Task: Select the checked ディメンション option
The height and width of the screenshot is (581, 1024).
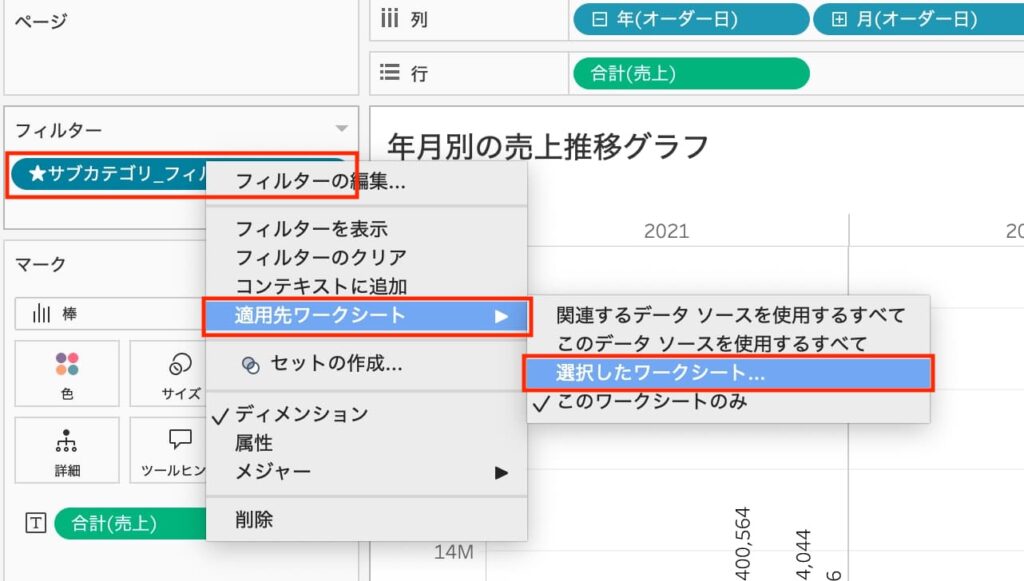Action: (300, 414)
